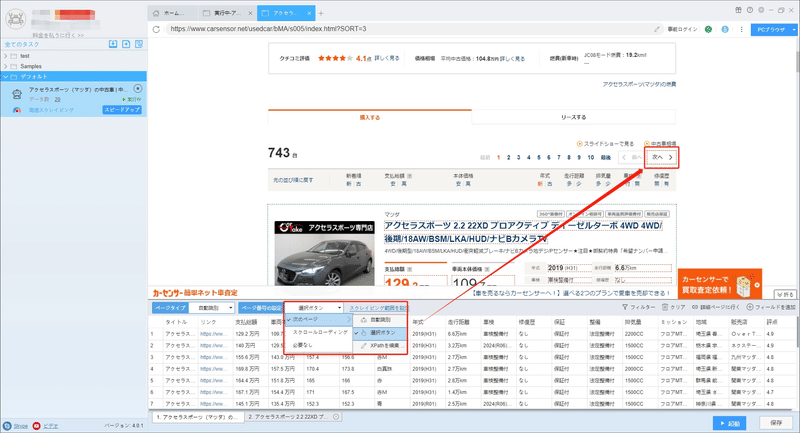
Task: Click スクレイピング範囲を設定 link
Action: 378,308
